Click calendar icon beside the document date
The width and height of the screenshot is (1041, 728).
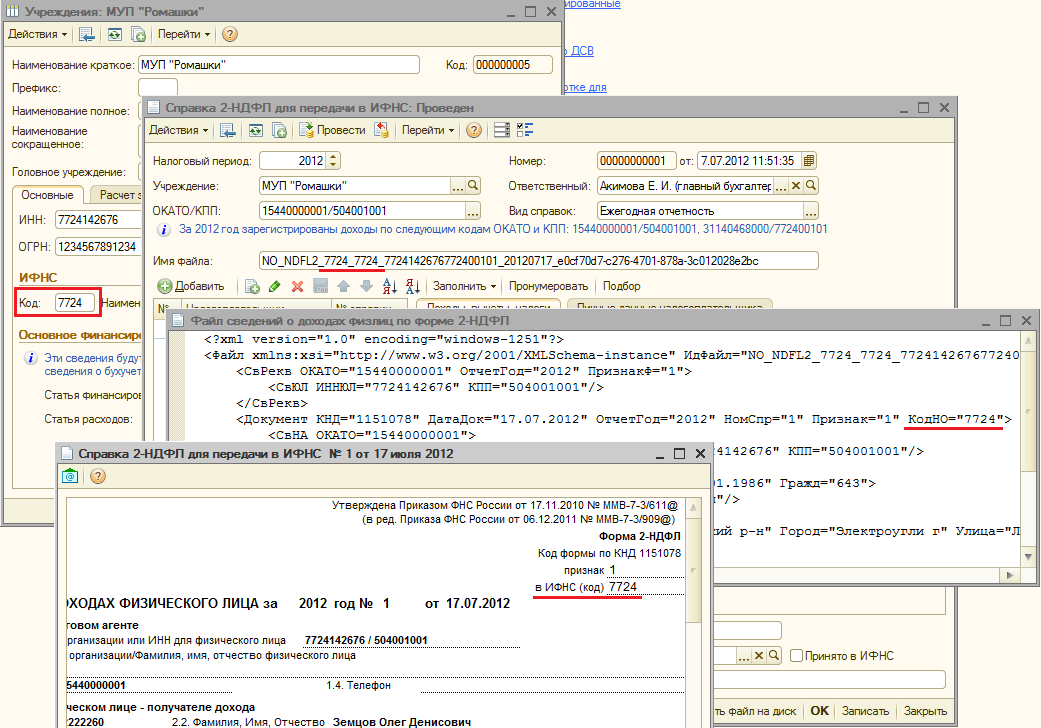click(x=810, y=160)
